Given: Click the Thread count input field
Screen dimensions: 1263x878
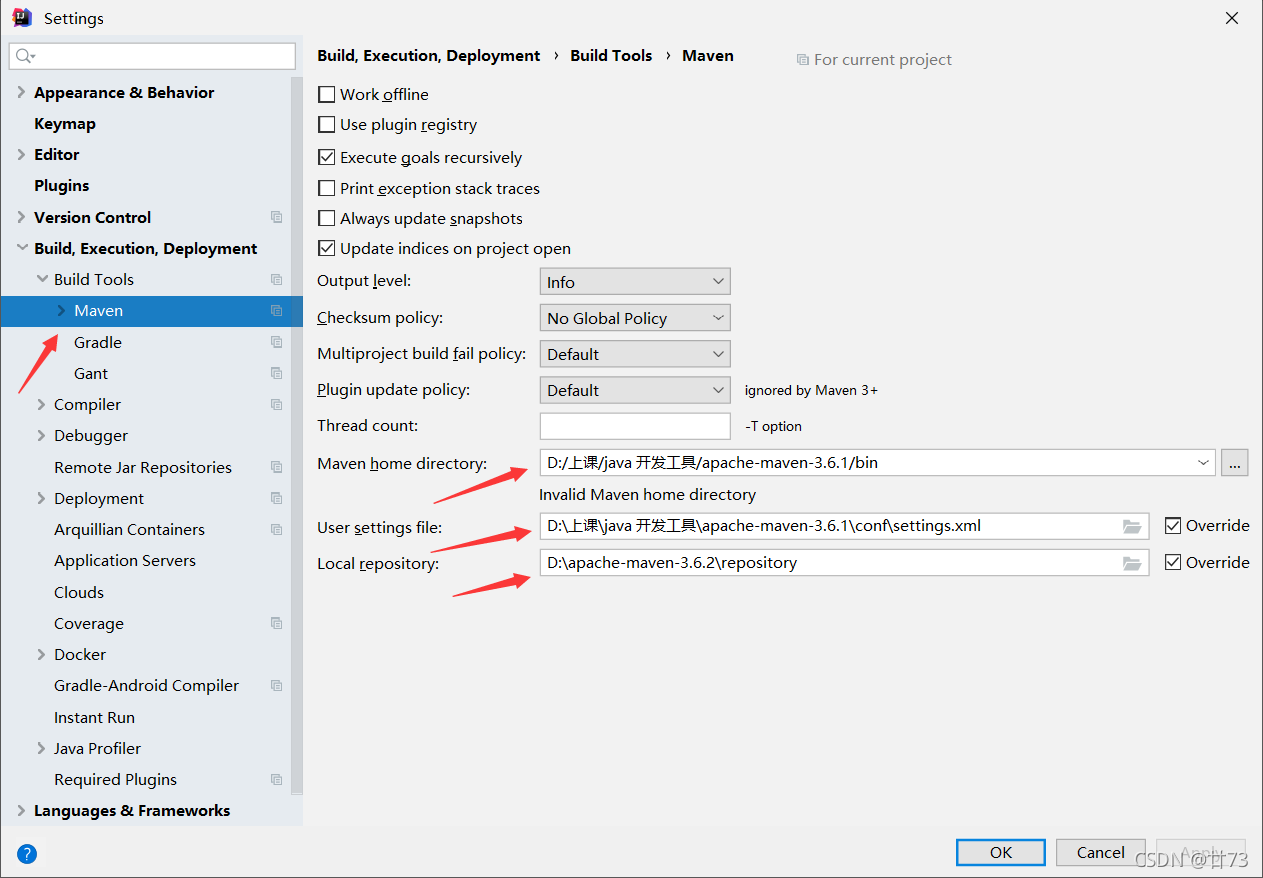Looking at the screenshot, I should point(635,426).
